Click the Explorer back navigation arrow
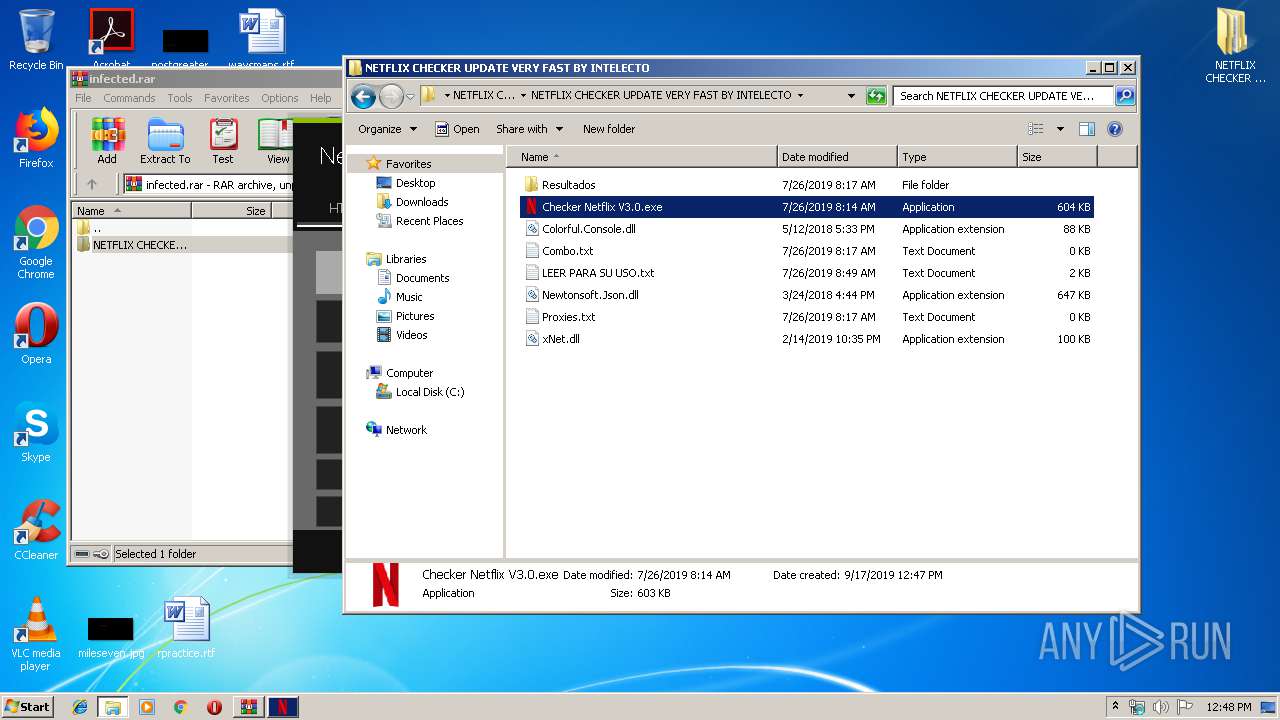The width and height of the screenshot is (1280, 720). 363,96
